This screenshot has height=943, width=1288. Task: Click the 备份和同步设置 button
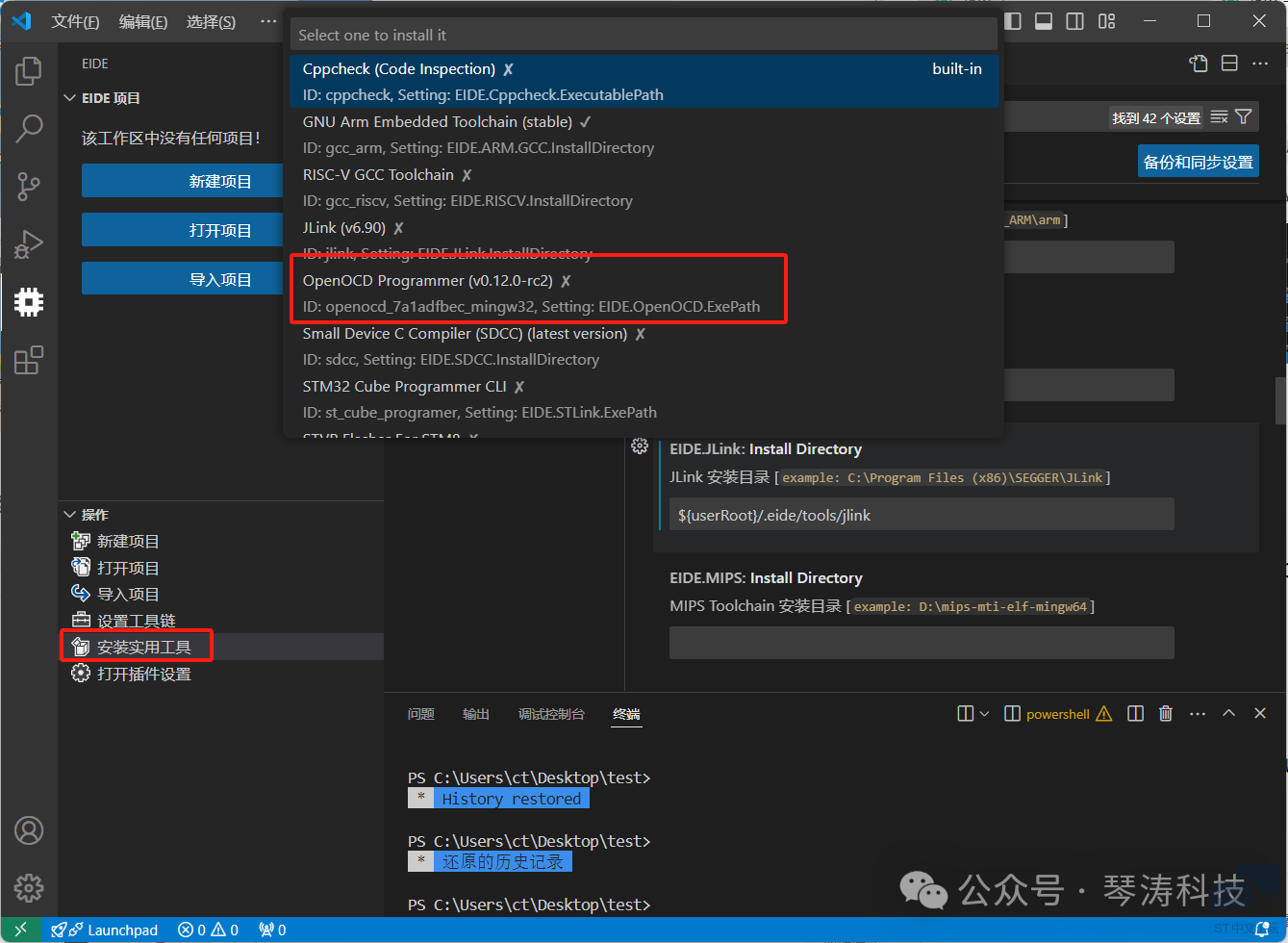click(1199, 162)
